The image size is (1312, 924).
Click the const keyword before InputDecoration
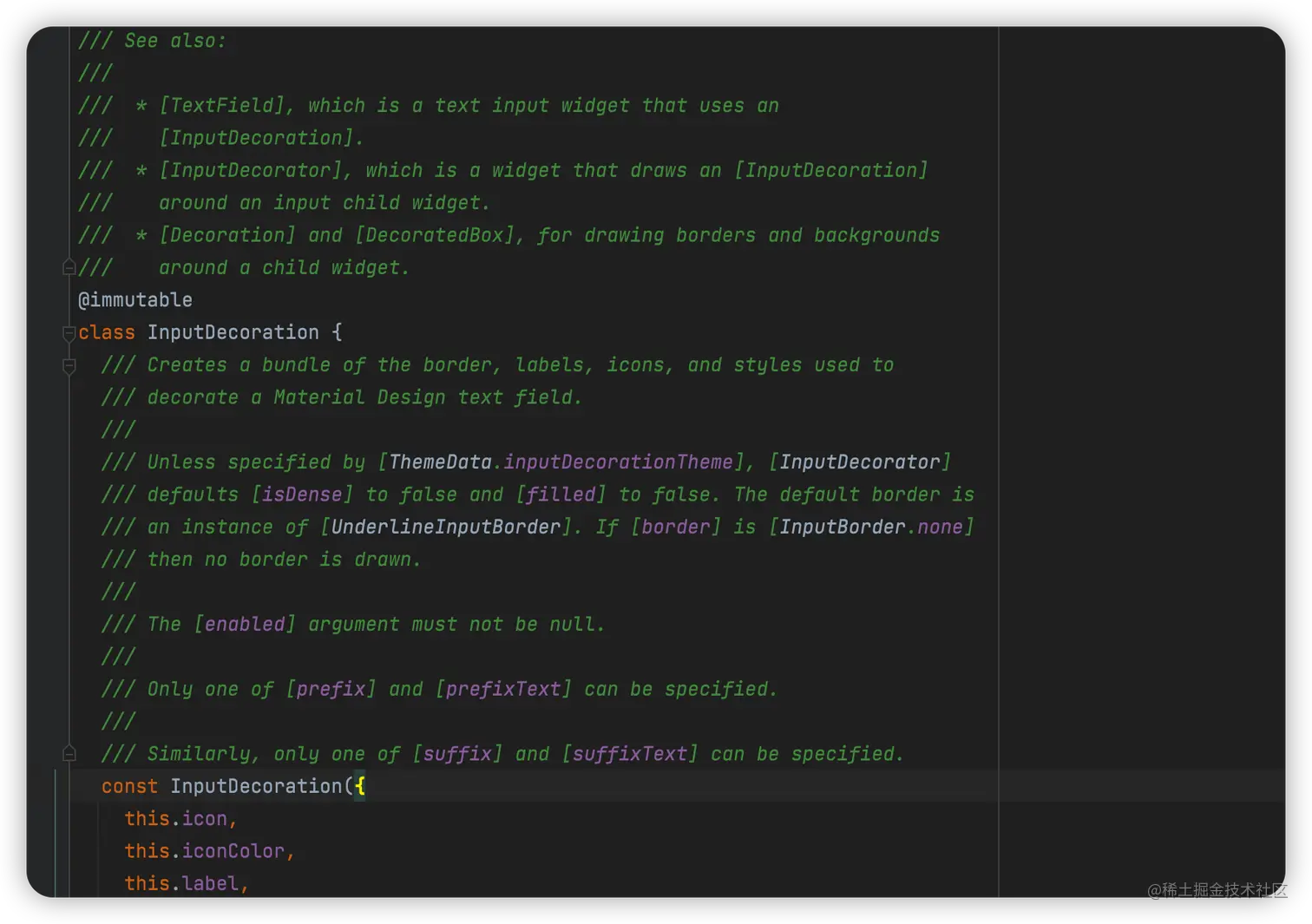coord(129,787)
